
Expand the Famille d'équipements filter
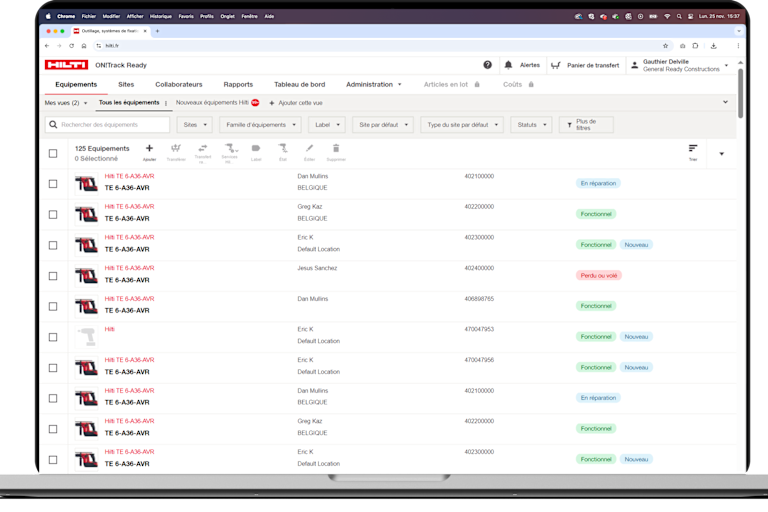click(x=260, y=125)
